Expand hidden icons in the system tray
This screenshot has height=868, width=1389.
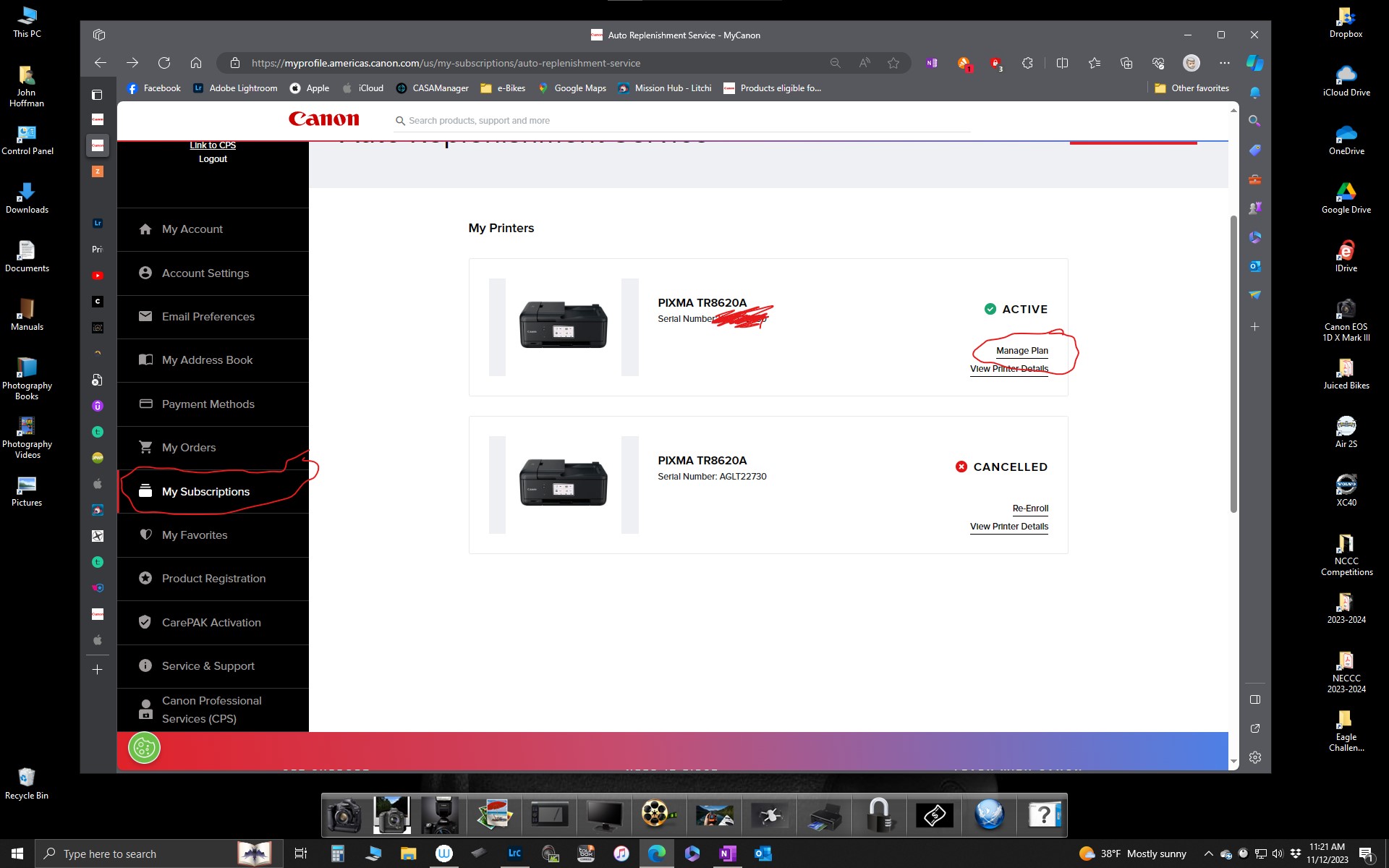click(x=1209, y=854)
